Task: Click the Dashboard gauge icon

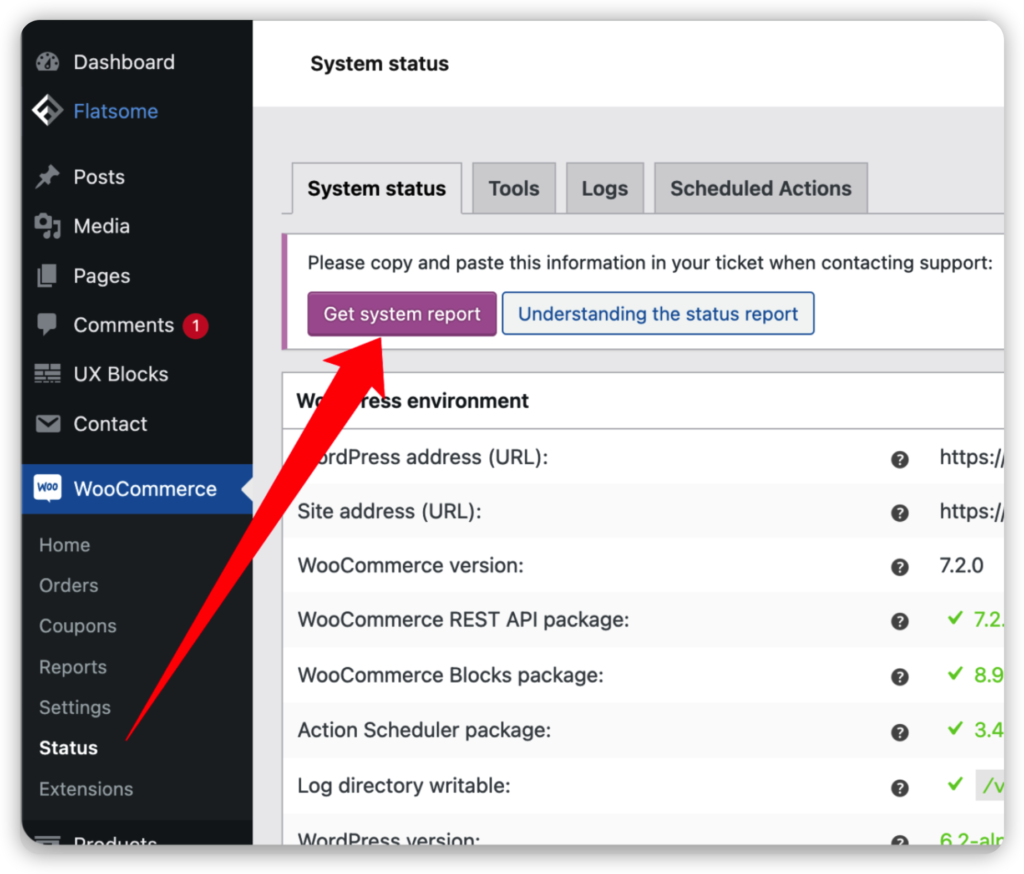Action: click(48, 62)
